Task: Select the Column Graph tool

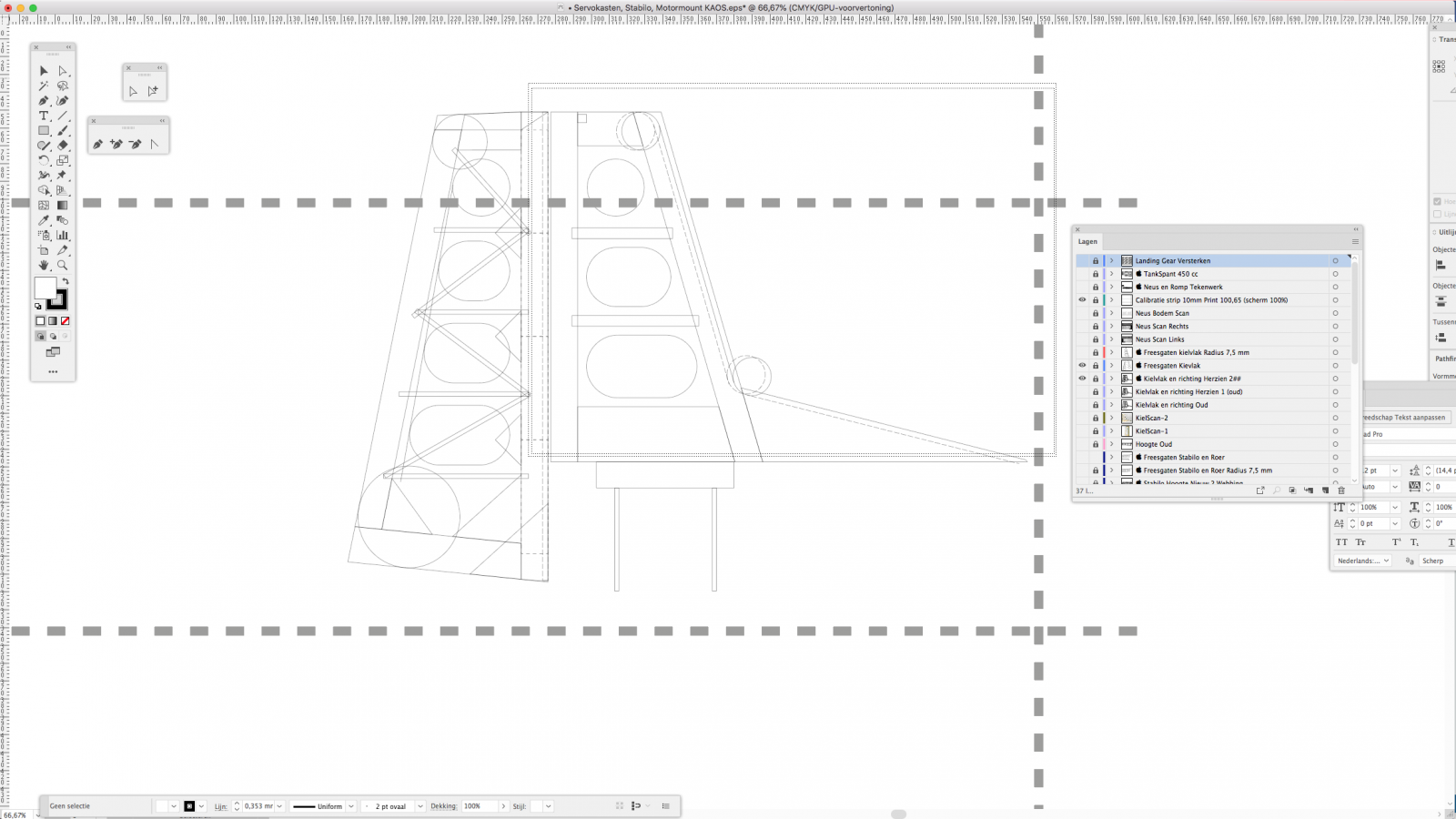Action: click(63, 235)
